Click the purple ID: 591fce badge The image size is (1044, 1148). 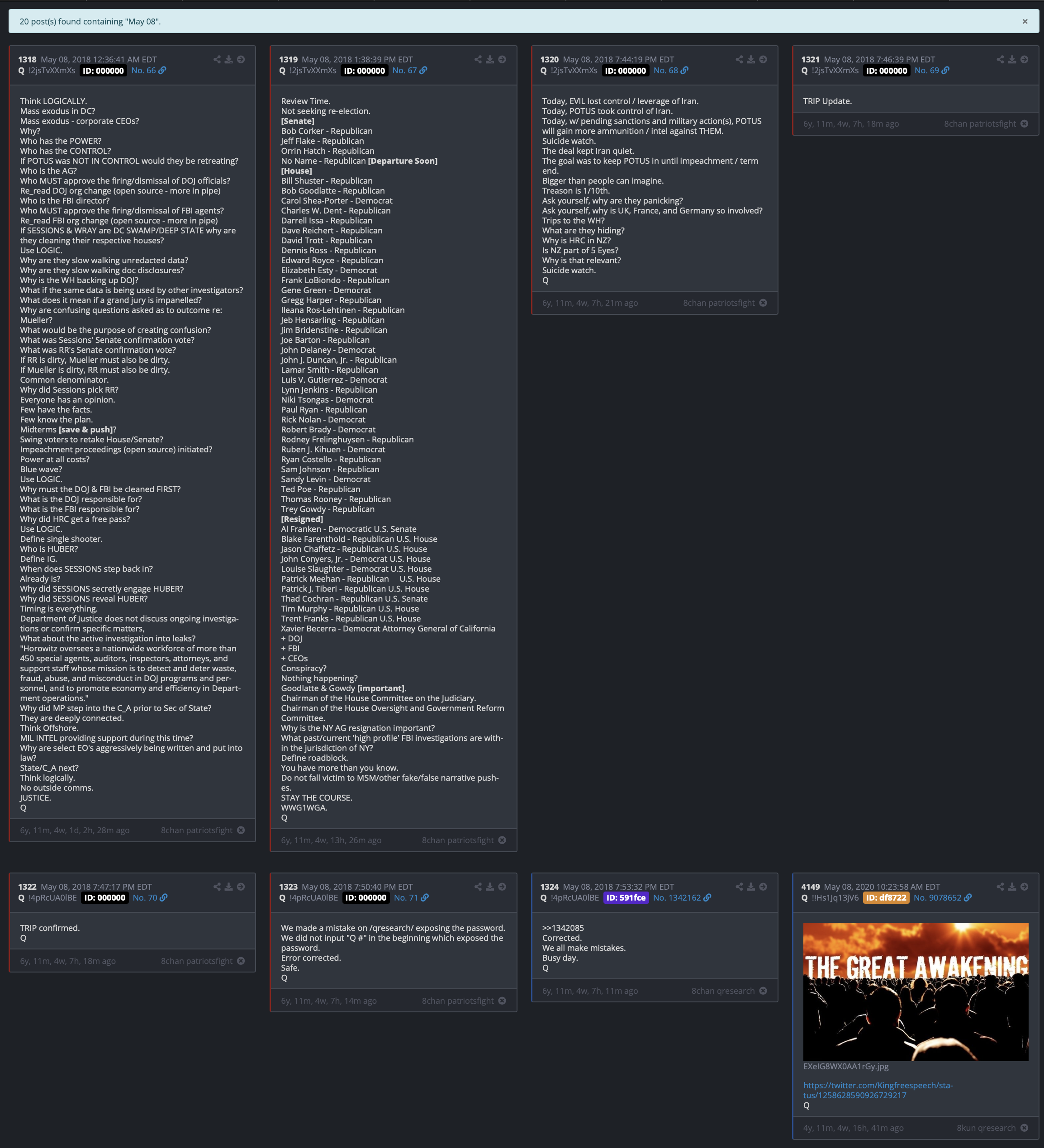(626, 897)
